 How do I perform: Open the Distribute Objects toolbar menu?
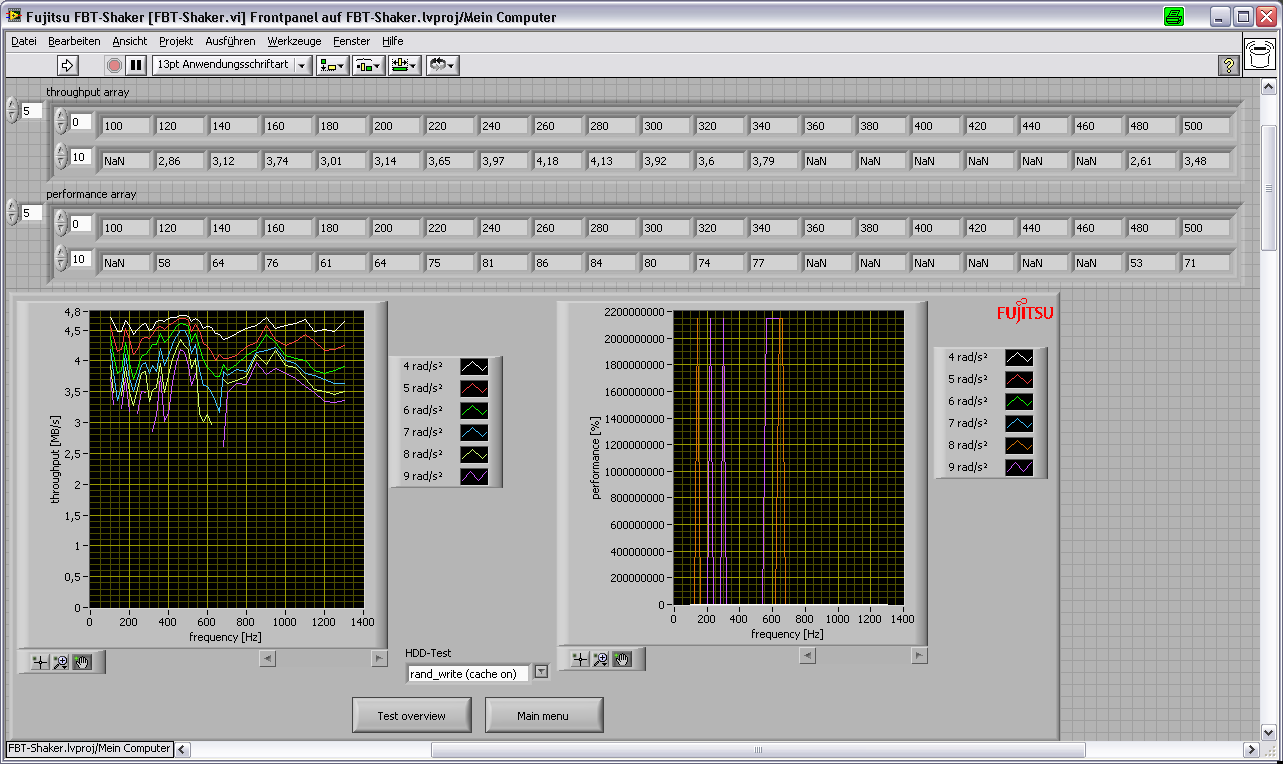(x=368, y=65)
